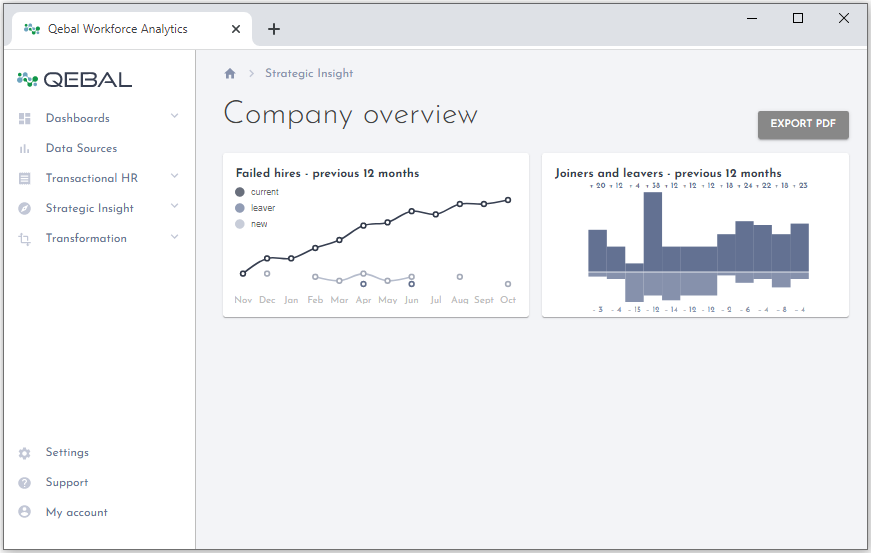Toggle the 'leaver' legend series
The height and width of the screenshot is (554, 872).
point(255,208)
